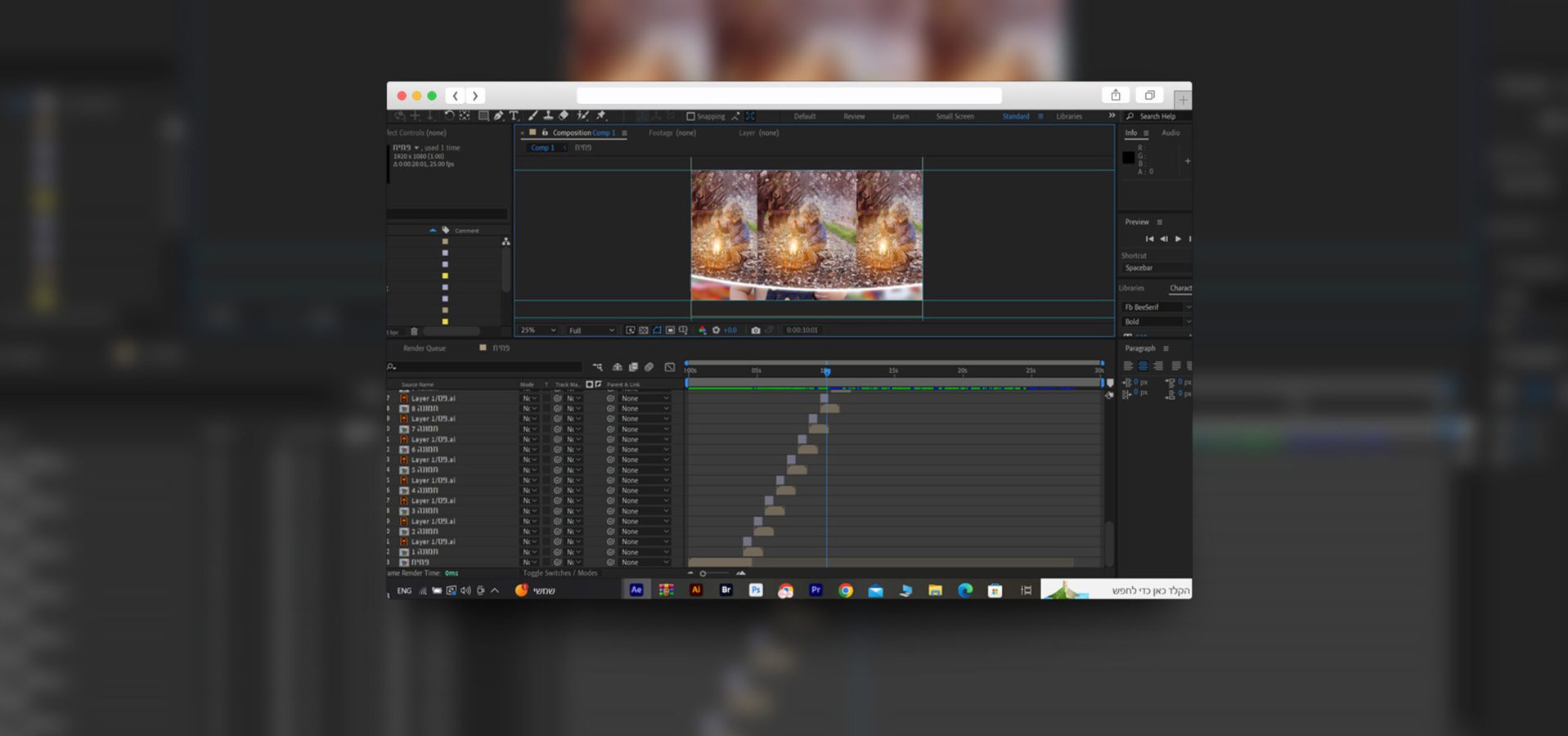Play the preview

point(1178,239)
